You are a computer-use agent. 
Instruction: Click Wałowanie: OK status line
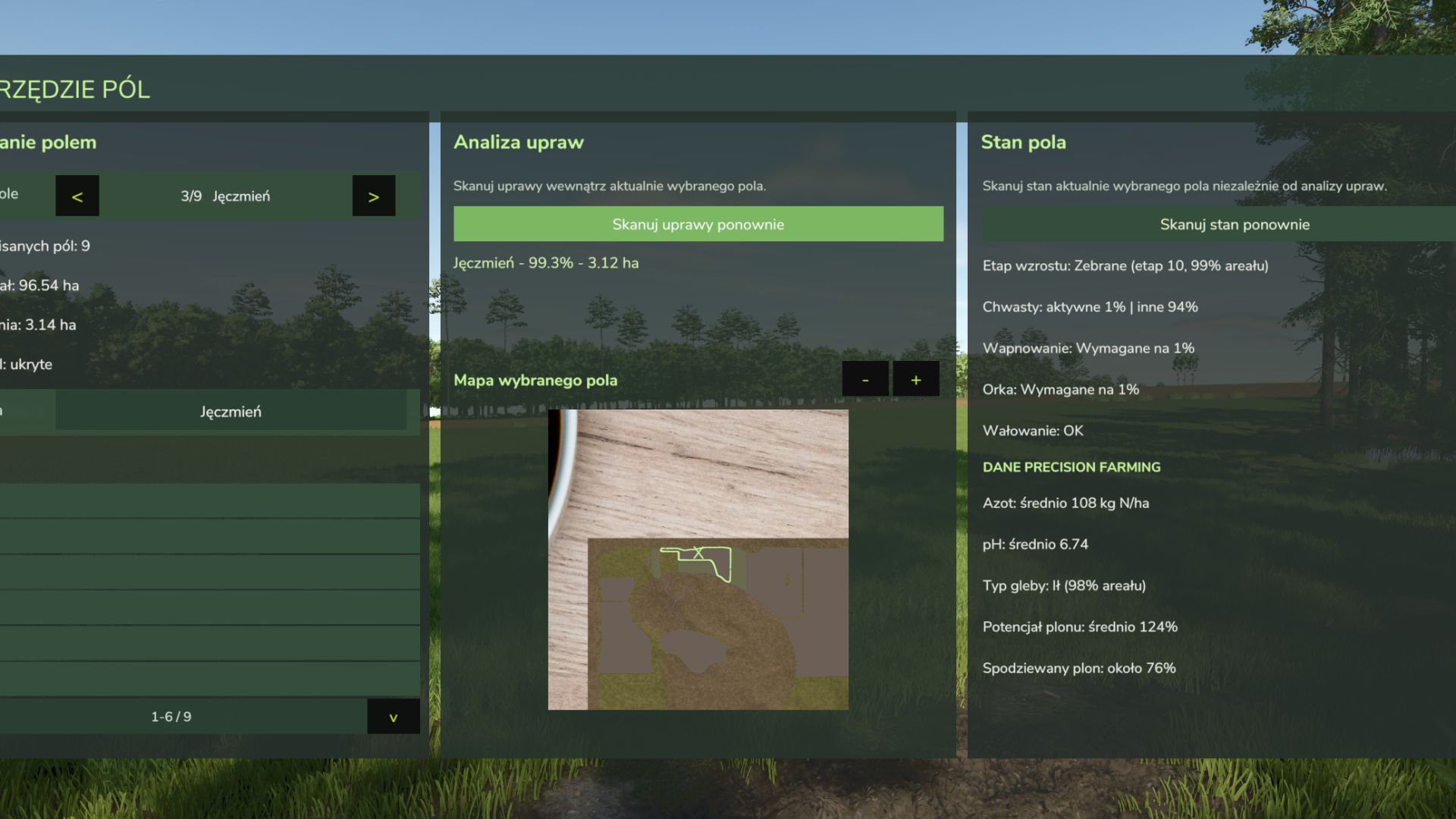click(1033, 431)
